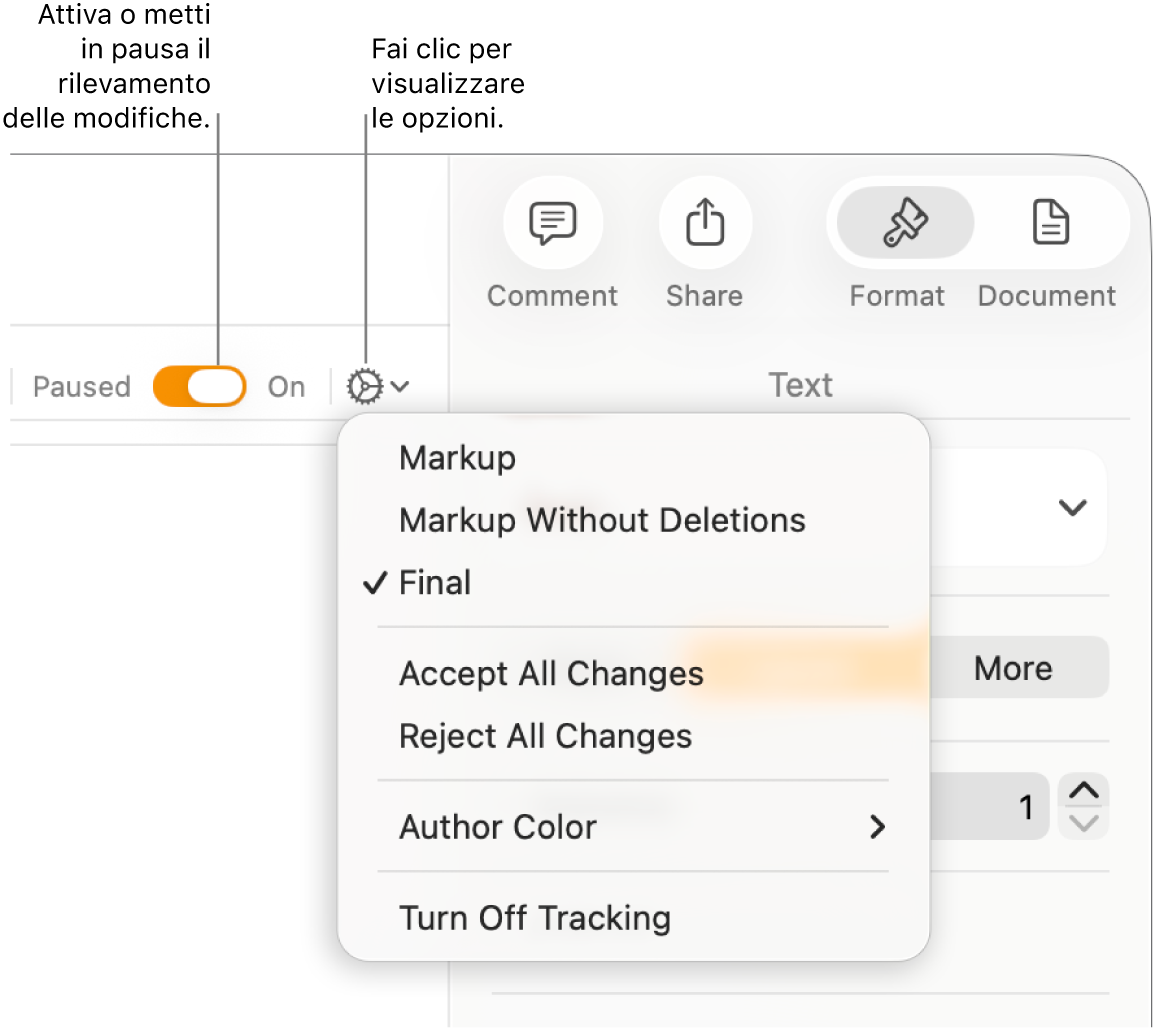Image resolution: width=1154 pixels, height=1029 pixels.
Task: Increase value with stepper up arrow
Action: [x=1084, y=791]
